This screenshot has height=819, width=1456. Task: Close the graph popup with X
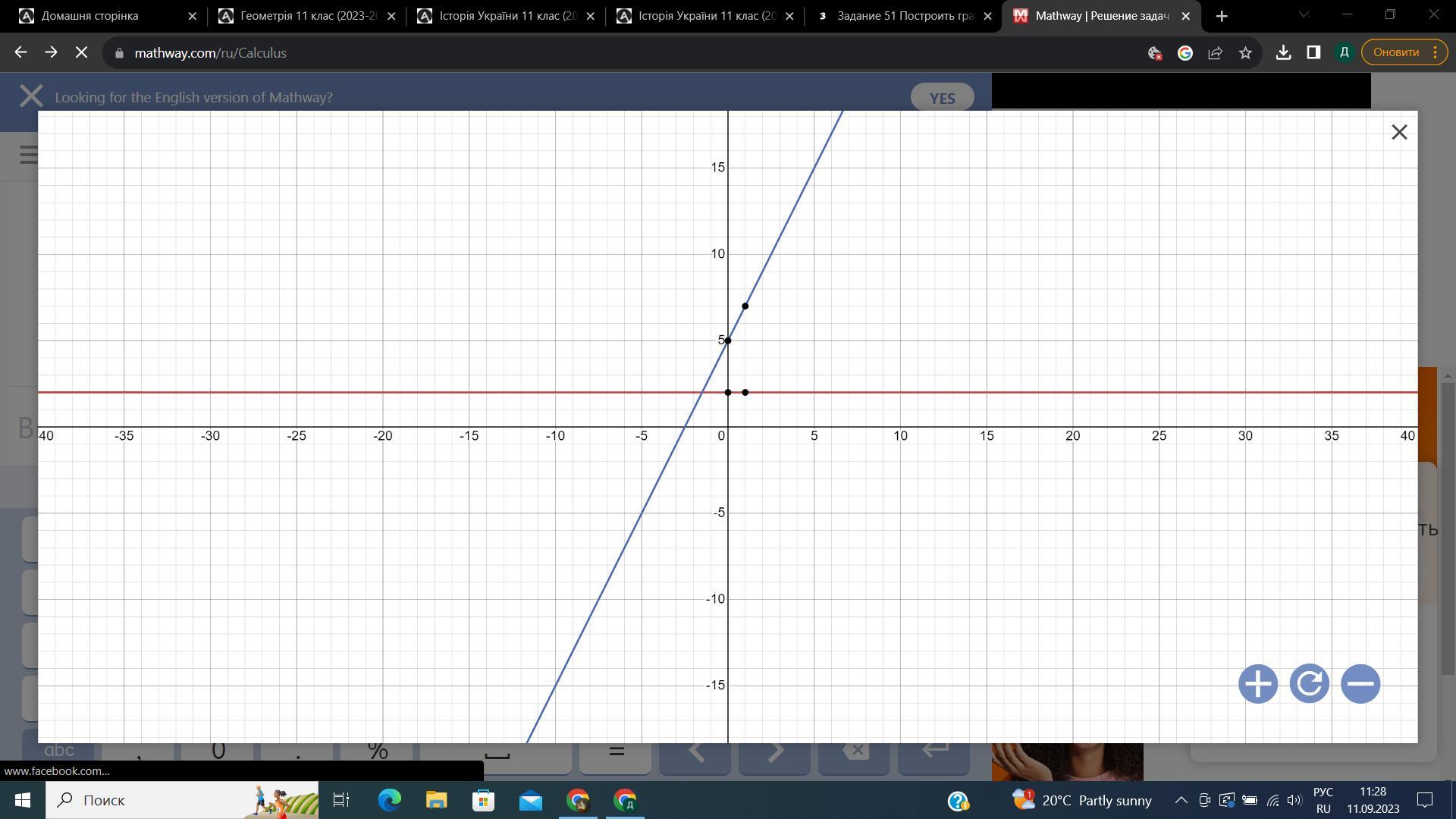(1399, 133)
